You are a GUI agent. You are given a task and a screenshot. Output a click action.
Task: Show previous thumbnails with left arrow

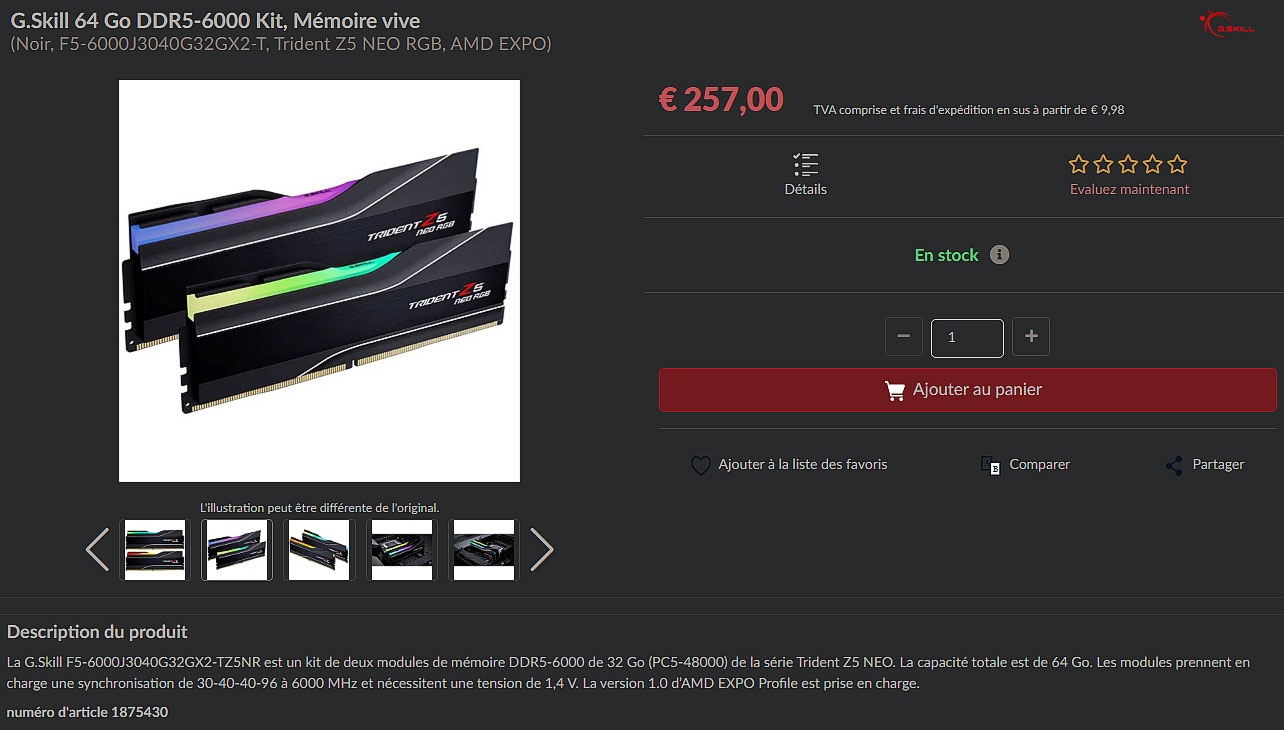(97, 549)
